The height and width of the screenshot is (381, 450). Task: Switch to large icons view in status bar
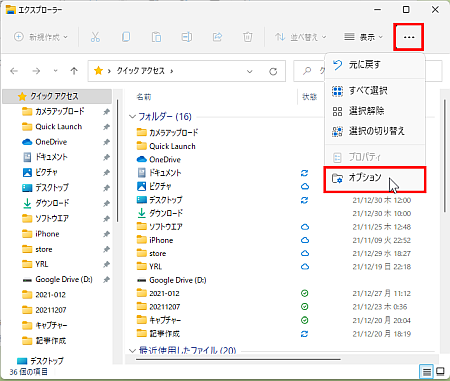(440, 371)
